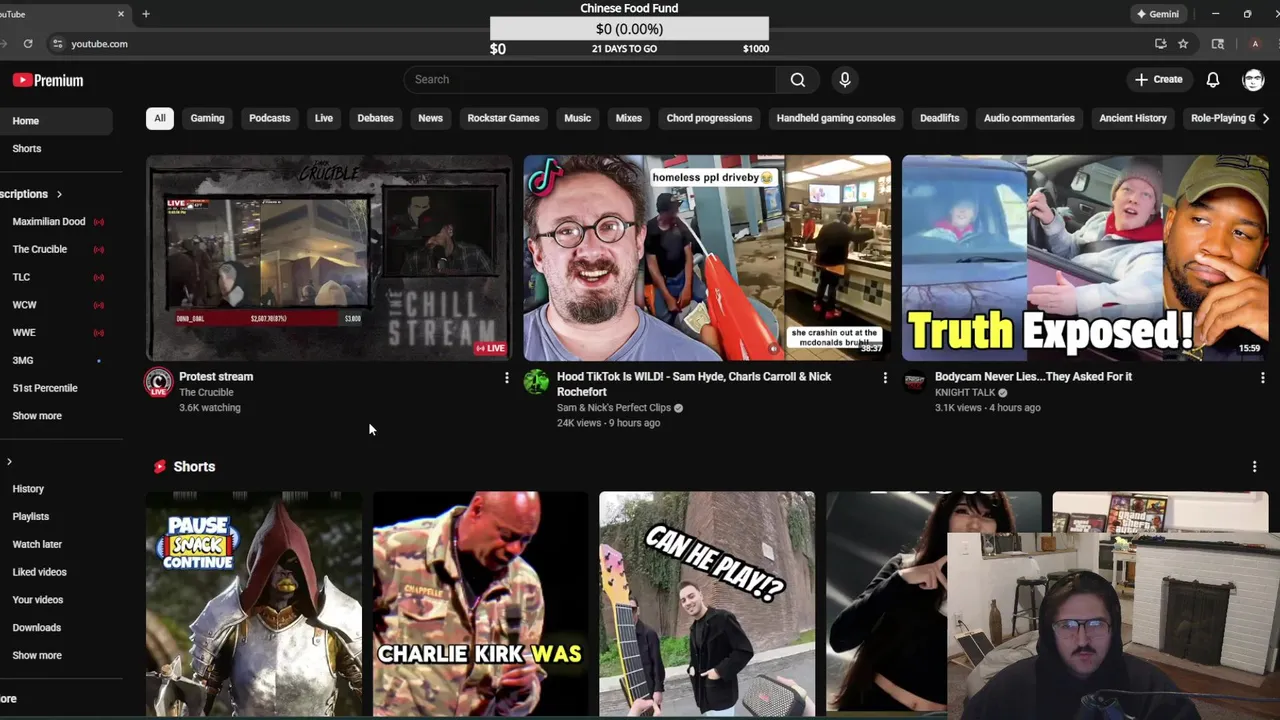
Task: Open the notifications bell
Action: point(1212,80)
